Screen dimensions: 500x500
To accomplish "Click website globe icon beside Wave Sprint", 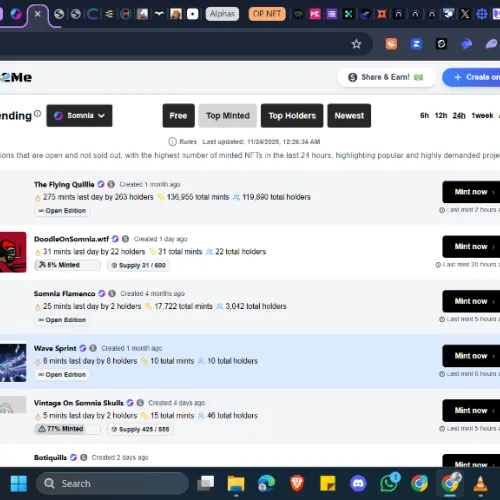I will click(x=93, y=348).
